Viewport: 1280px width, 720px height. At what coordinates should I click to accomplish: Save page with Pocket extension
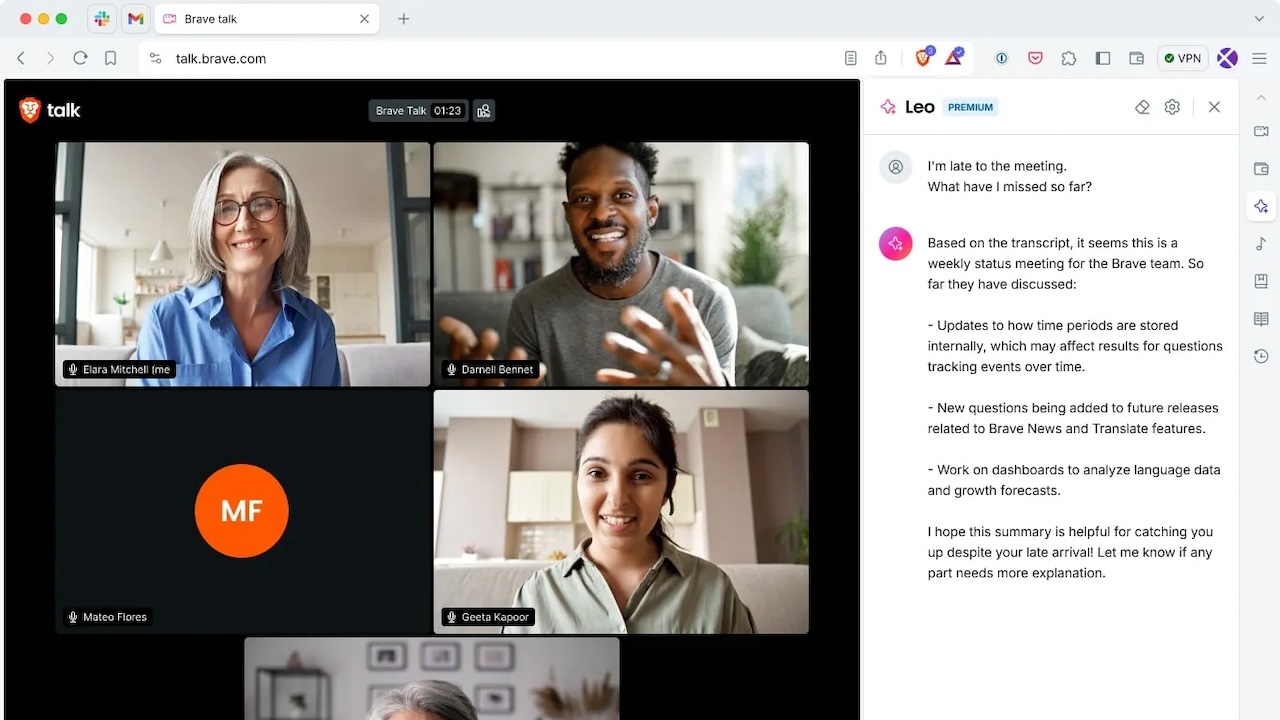(x=1035, y=59)
